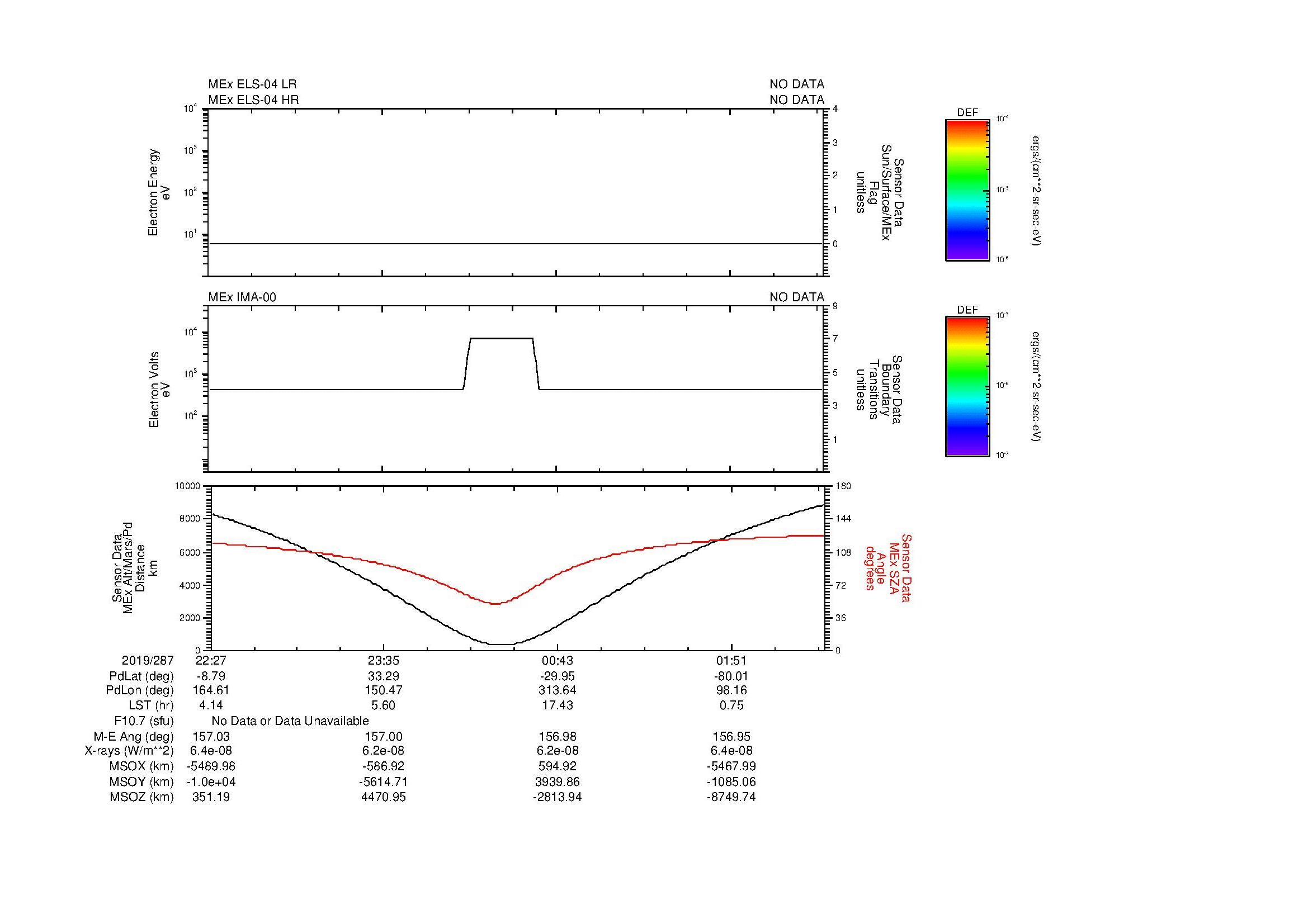Click the MSOX value -586.92
The image size is (1308, 924).
[384, 766]
